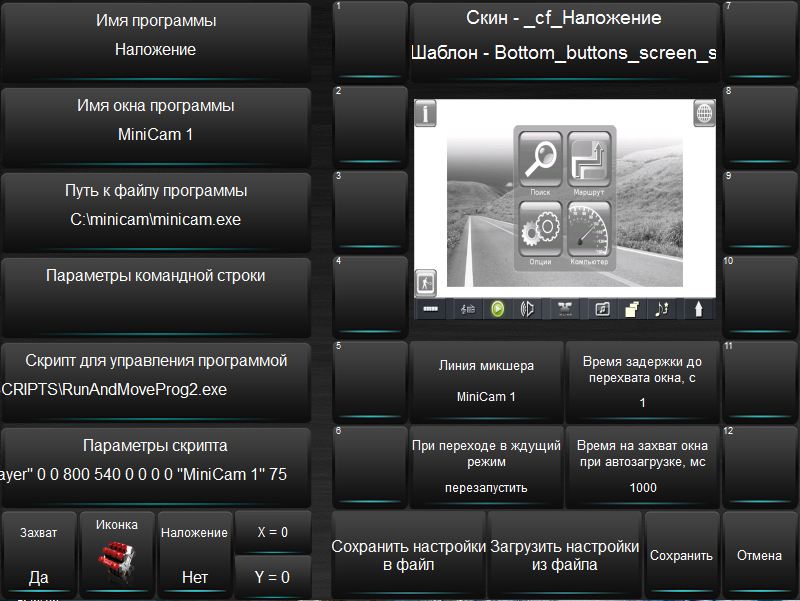Click the Отмена button
The image size is (800, 601).
click(x=759, y=555)
